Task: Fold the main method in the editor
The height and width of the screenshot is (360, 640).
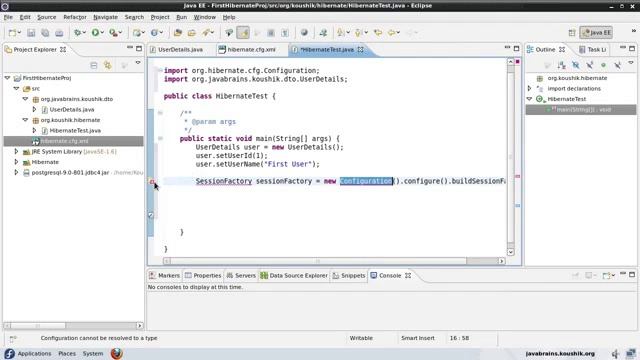Action: (160, 139)
